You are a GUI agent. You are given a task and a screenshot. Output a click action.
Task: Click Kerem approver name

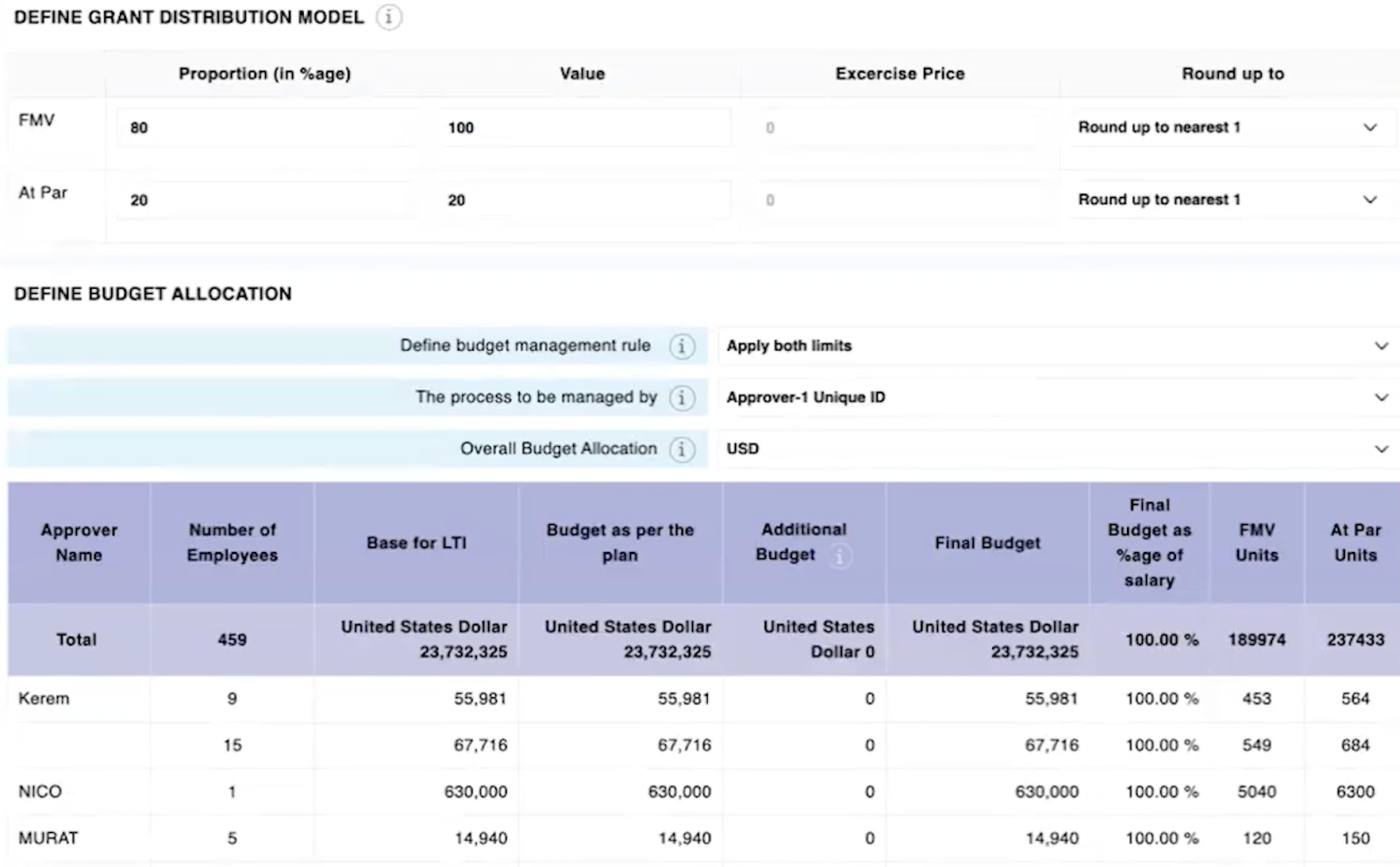coord(44,698)
